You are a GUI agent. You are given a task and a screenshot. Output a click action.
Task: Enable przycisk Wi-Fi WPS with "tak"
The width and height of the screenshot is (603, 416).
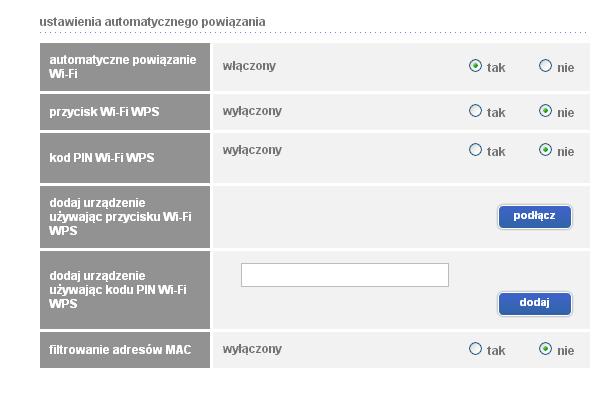click(475, 111)
